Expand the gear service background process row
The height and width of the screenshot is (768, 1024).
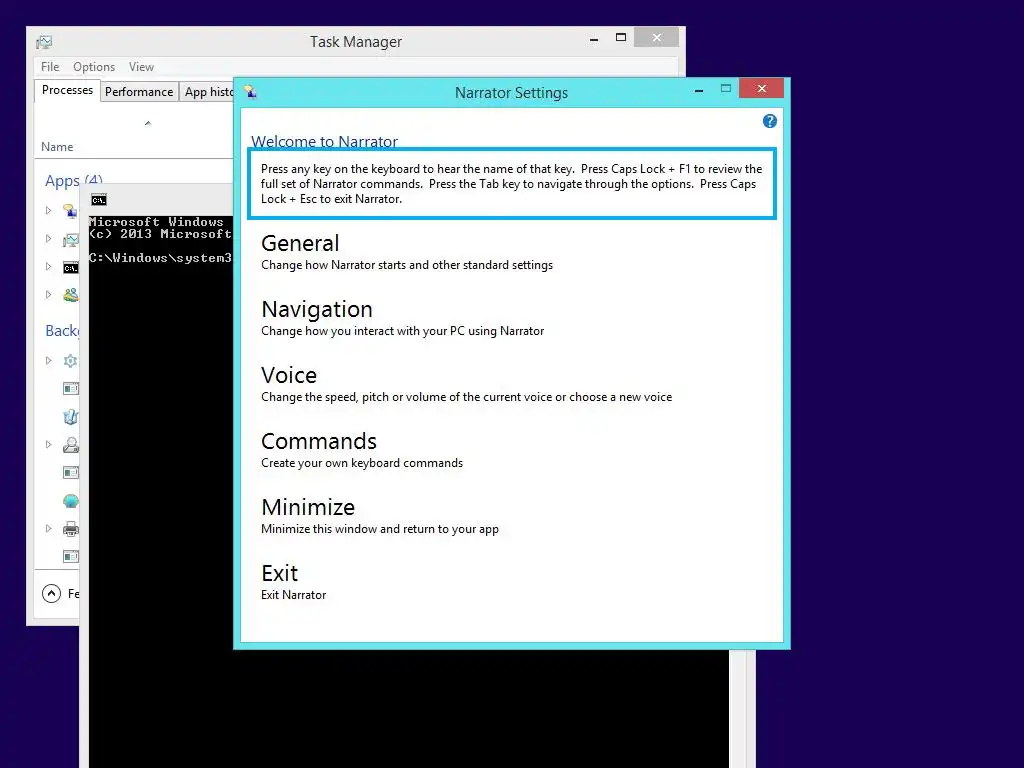[x=48, y=360]
